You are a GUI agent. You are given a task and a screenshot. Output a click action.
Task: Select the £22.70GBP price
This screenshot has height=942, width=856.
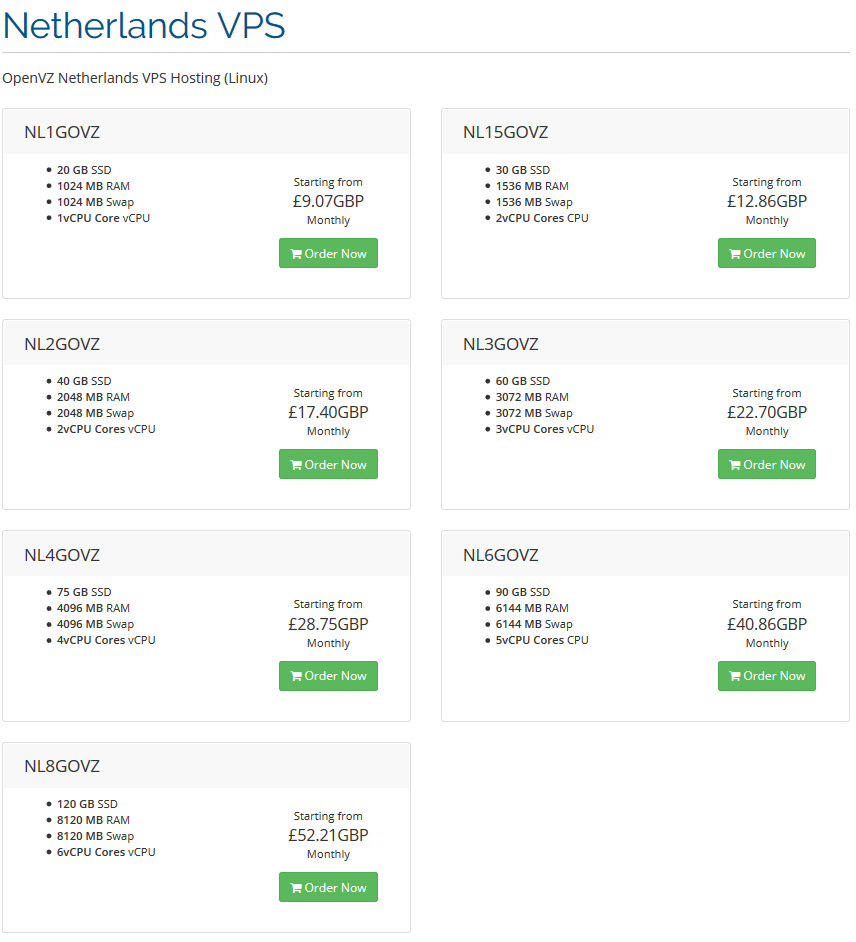click(766, 412)
